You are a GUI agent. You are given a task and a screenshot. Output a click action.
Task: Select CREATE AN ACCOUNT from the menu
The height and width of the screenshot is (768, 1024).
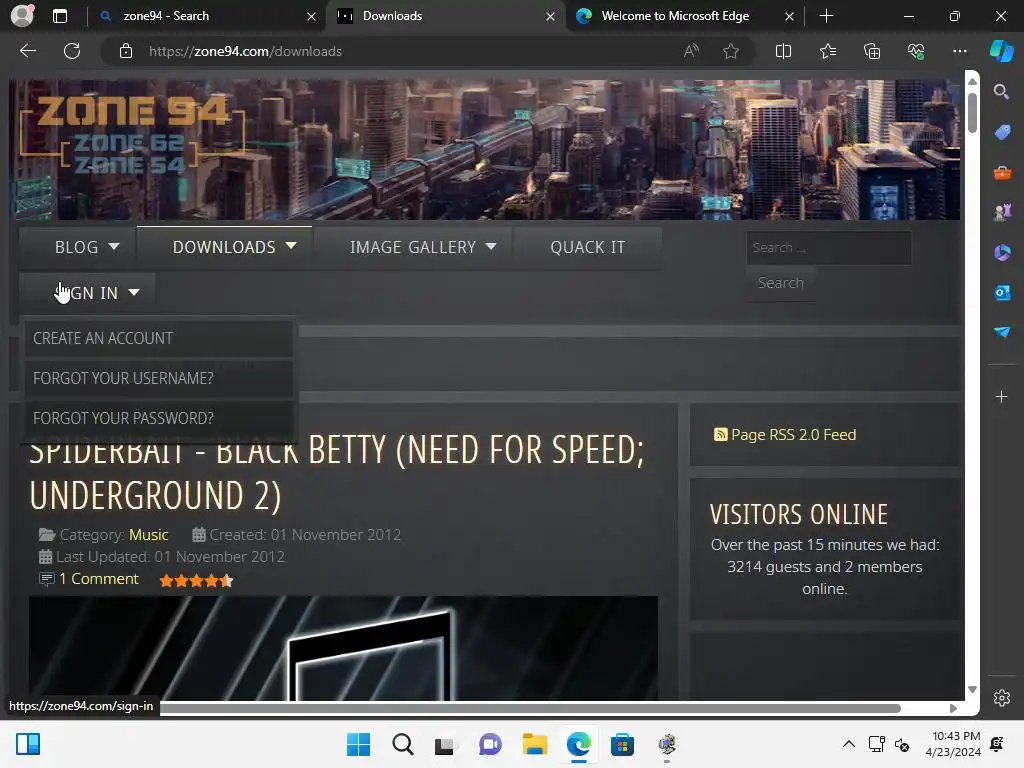tap(158, 338)
